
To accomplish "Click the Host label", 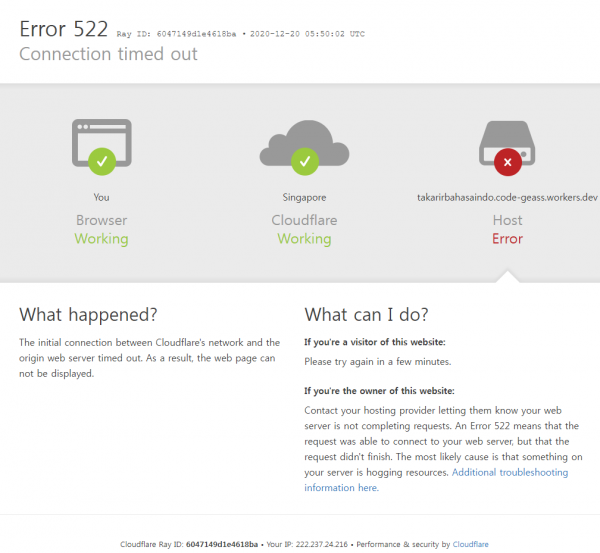I will coord(507,220).
